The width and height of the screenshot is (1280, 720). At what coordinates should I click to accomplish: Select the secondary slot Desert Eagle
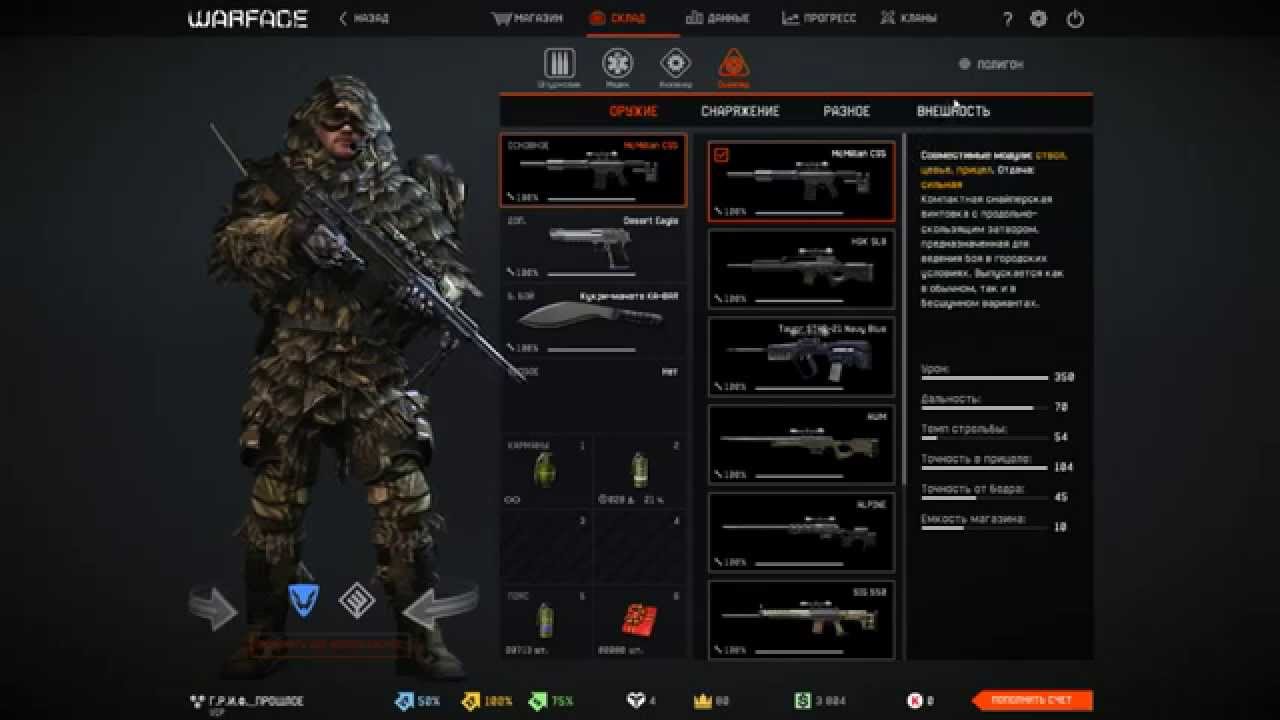594,246
